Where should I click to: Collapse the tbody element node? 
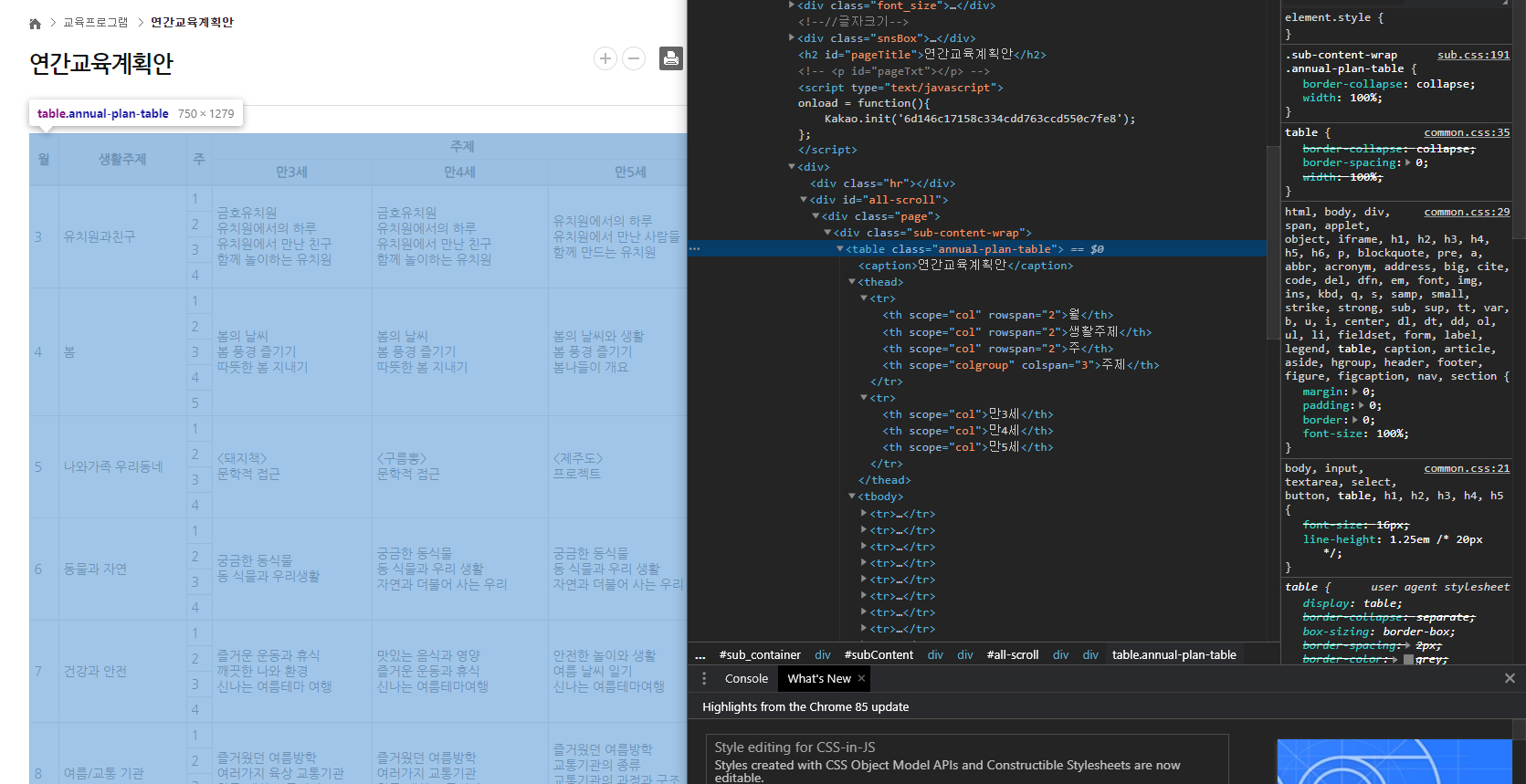852,497
